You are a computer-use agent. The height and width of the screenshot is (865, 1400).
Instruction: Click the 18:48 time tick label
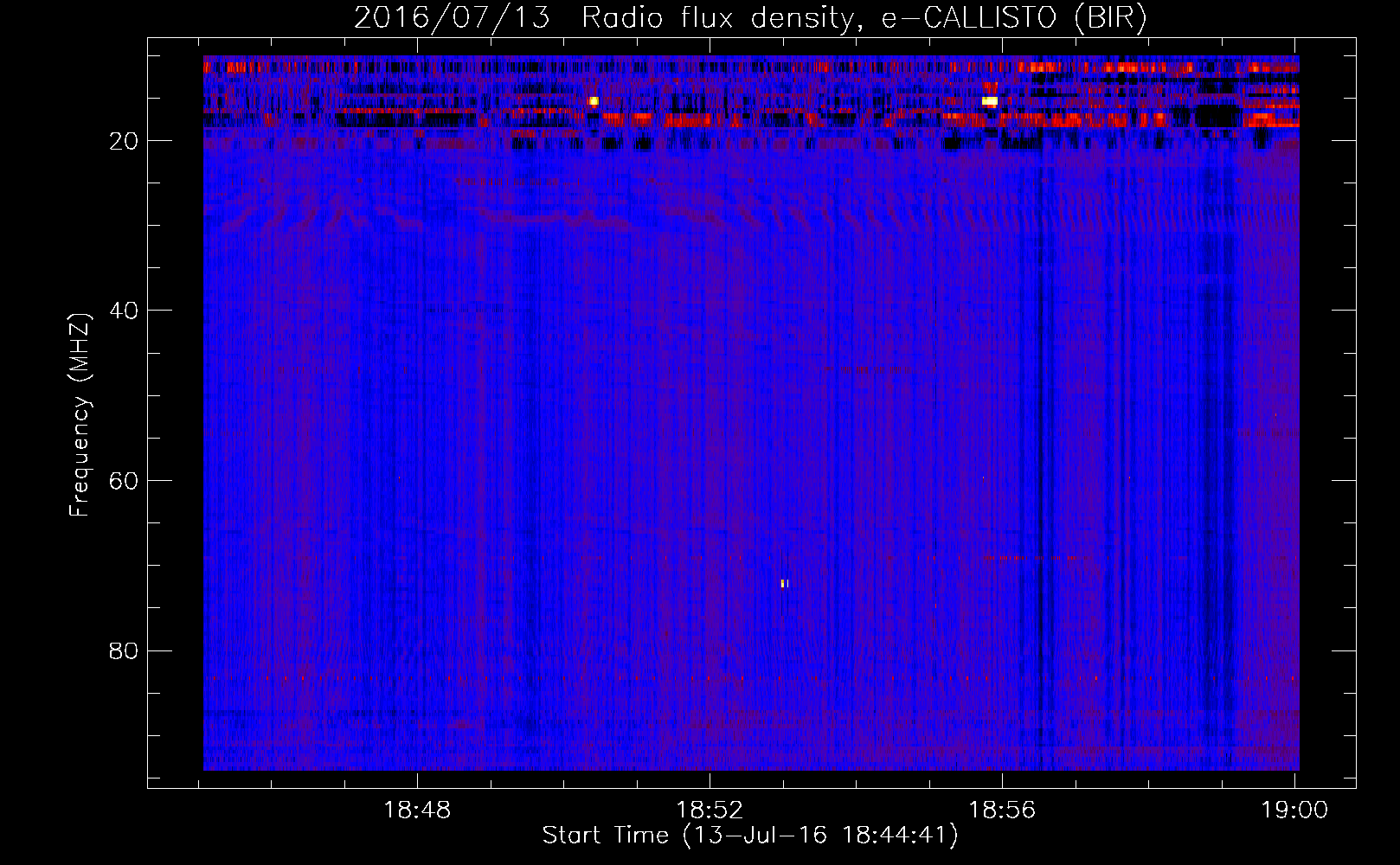(418, 811)
